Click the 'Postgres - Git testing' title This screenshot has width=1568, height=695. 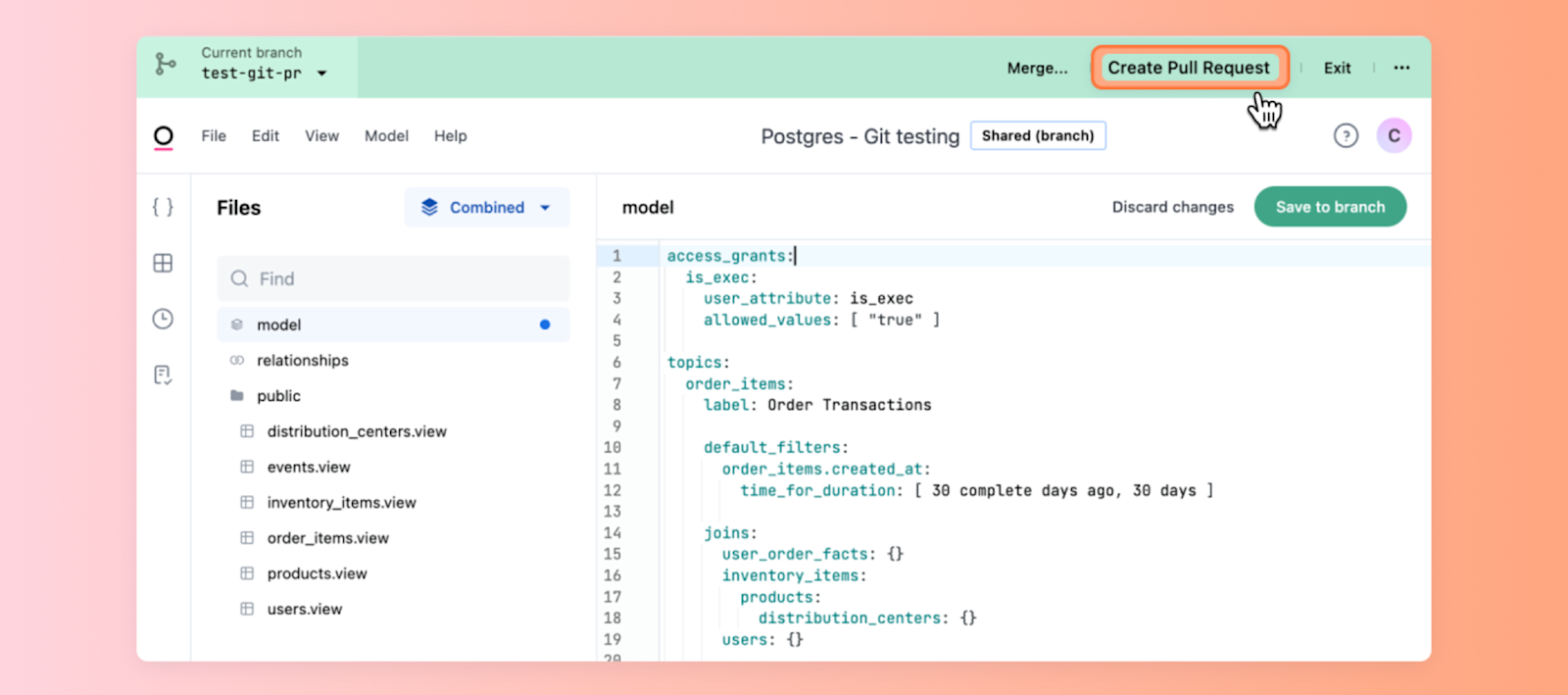coord(860,136)
